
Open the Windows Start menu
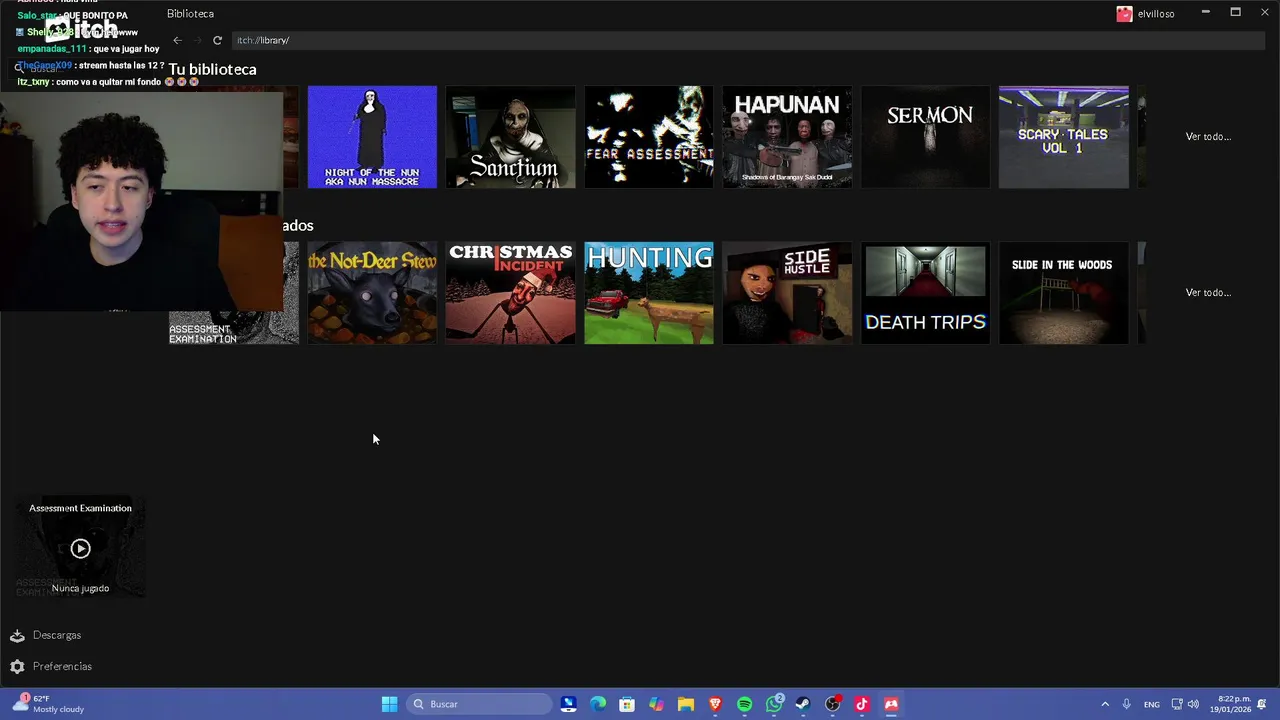point(390,704)
